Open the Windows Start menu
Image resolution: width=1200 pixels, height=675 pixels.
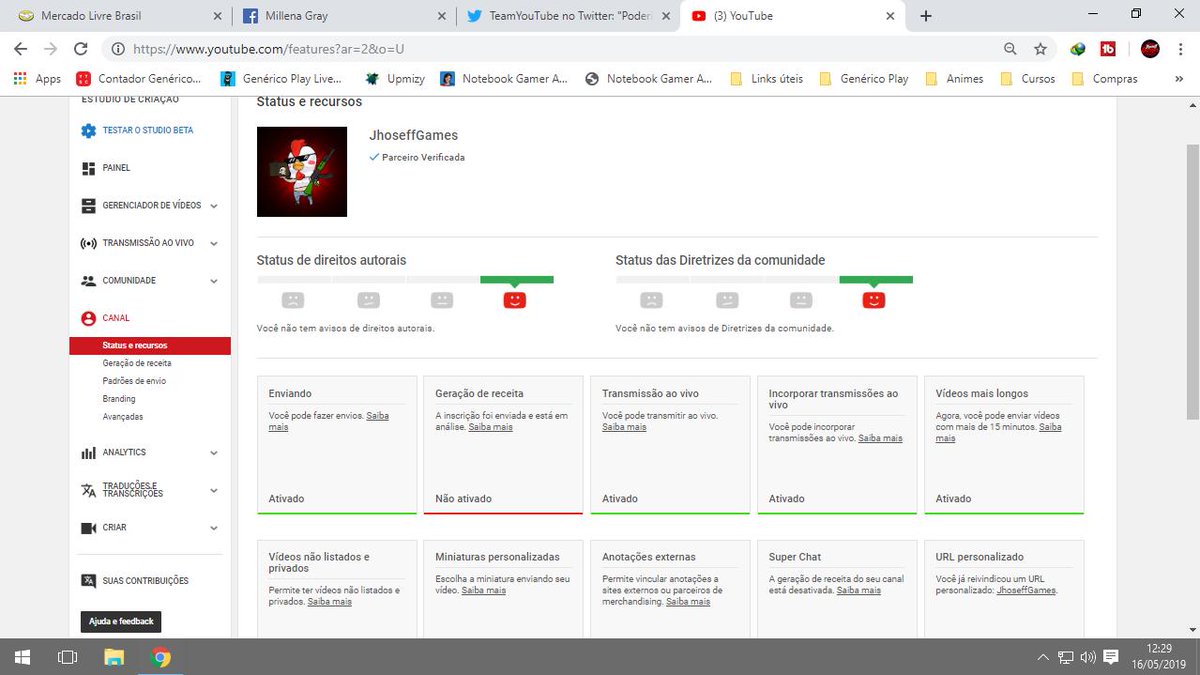[x=21, y=657]
